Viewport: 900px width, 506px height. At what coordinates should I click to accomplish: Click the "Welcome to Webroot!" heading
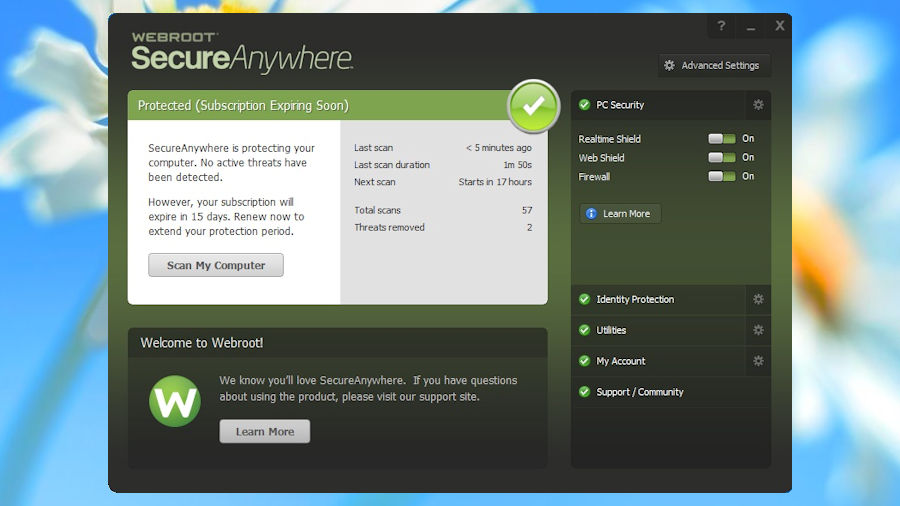click(202, 343)
